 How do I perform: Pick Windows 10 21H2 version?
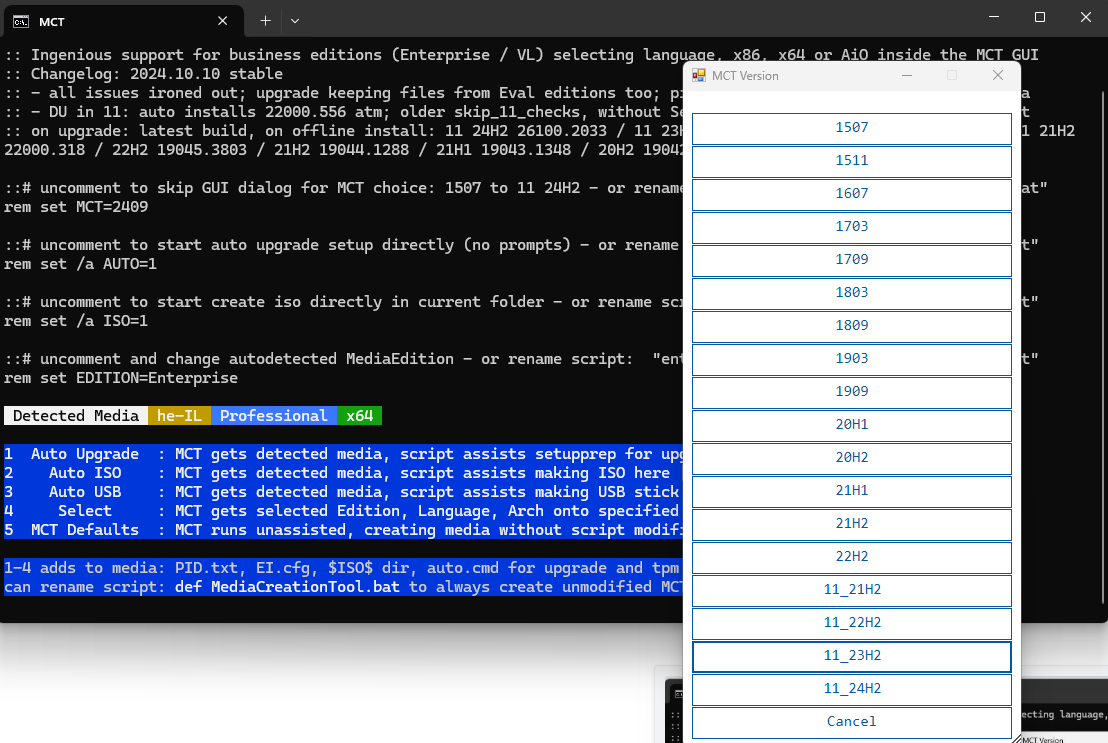point(851,524)
